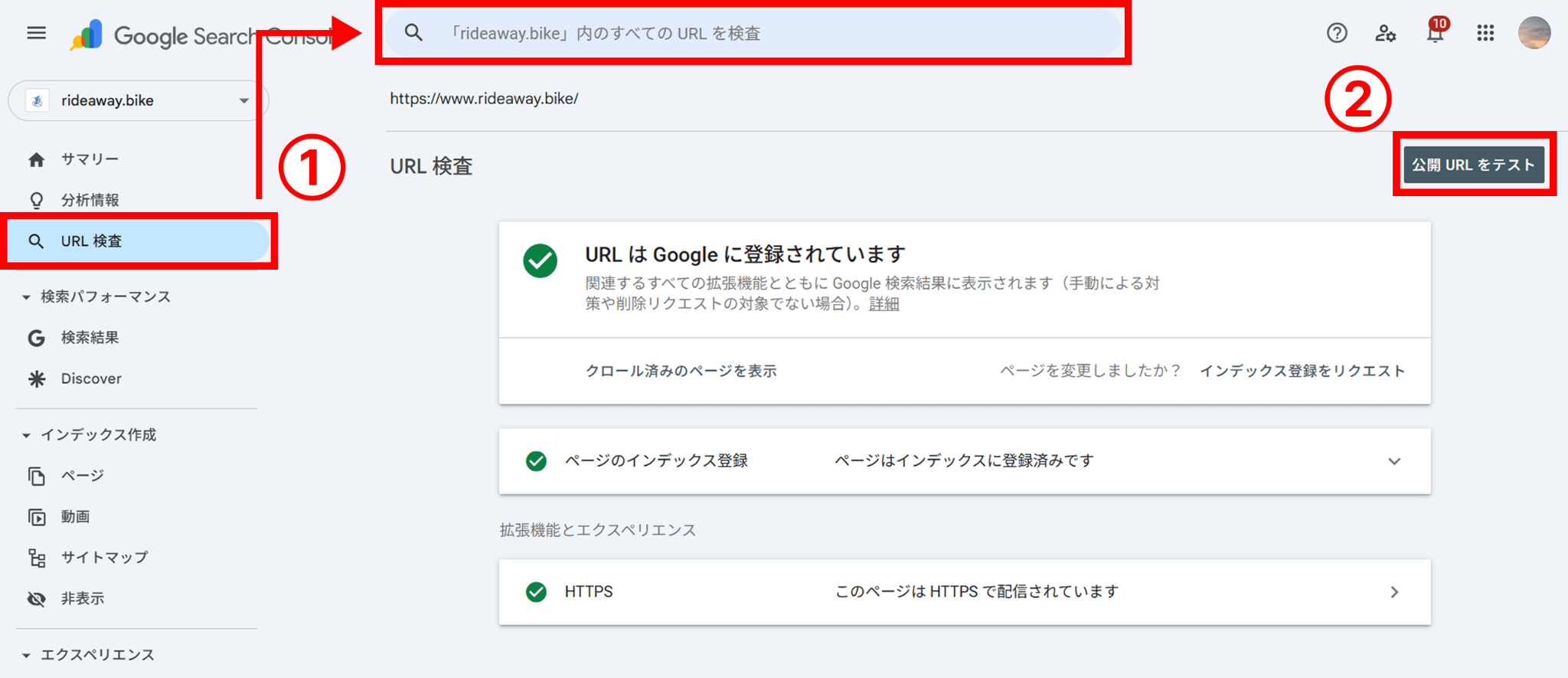Collapse the インデックス作成 section
1568x678 pixels.
26,435
